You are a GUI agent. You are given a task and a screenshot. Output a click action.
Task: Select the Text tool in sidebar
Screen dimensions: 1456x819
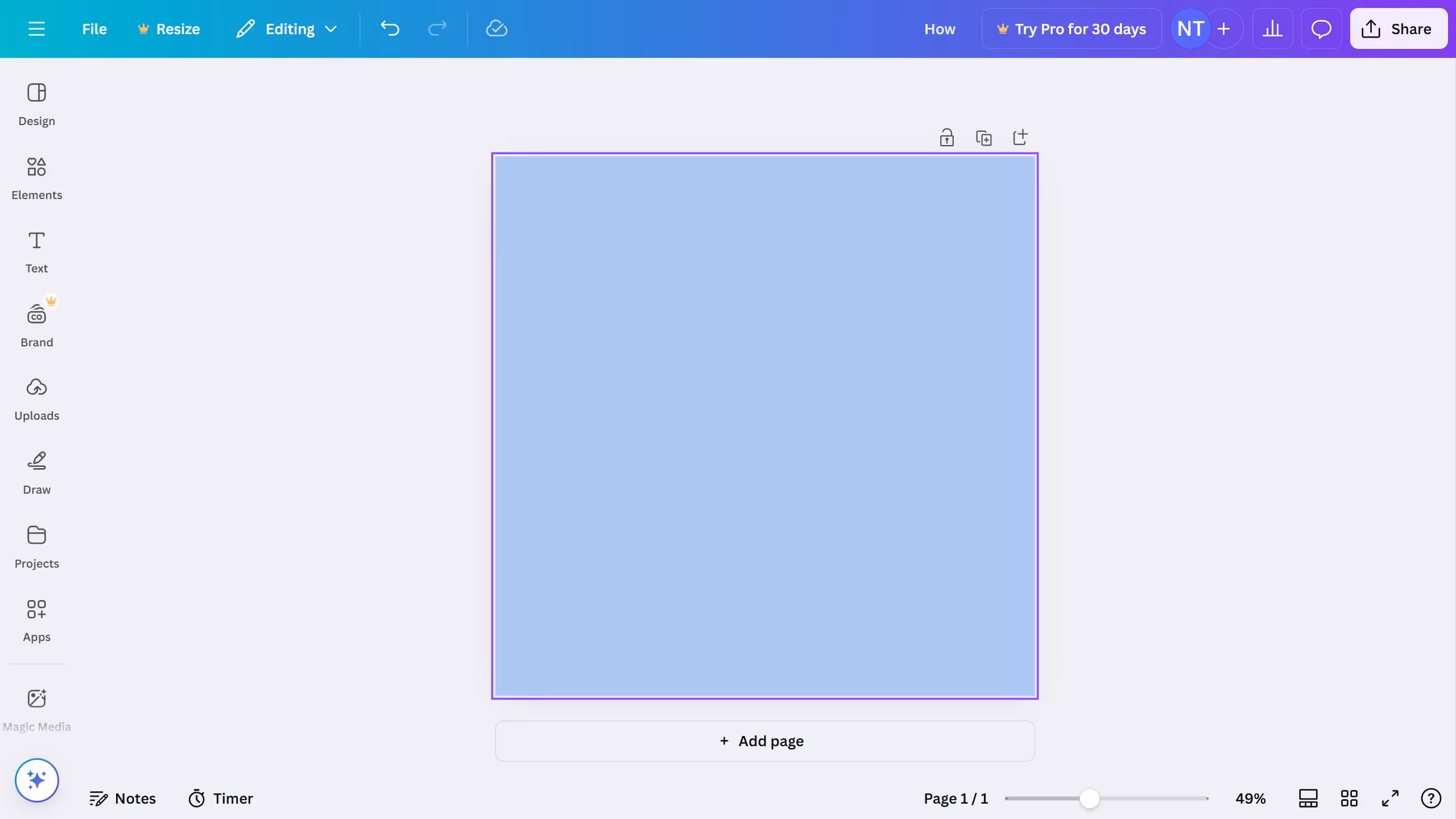(36, 251)
